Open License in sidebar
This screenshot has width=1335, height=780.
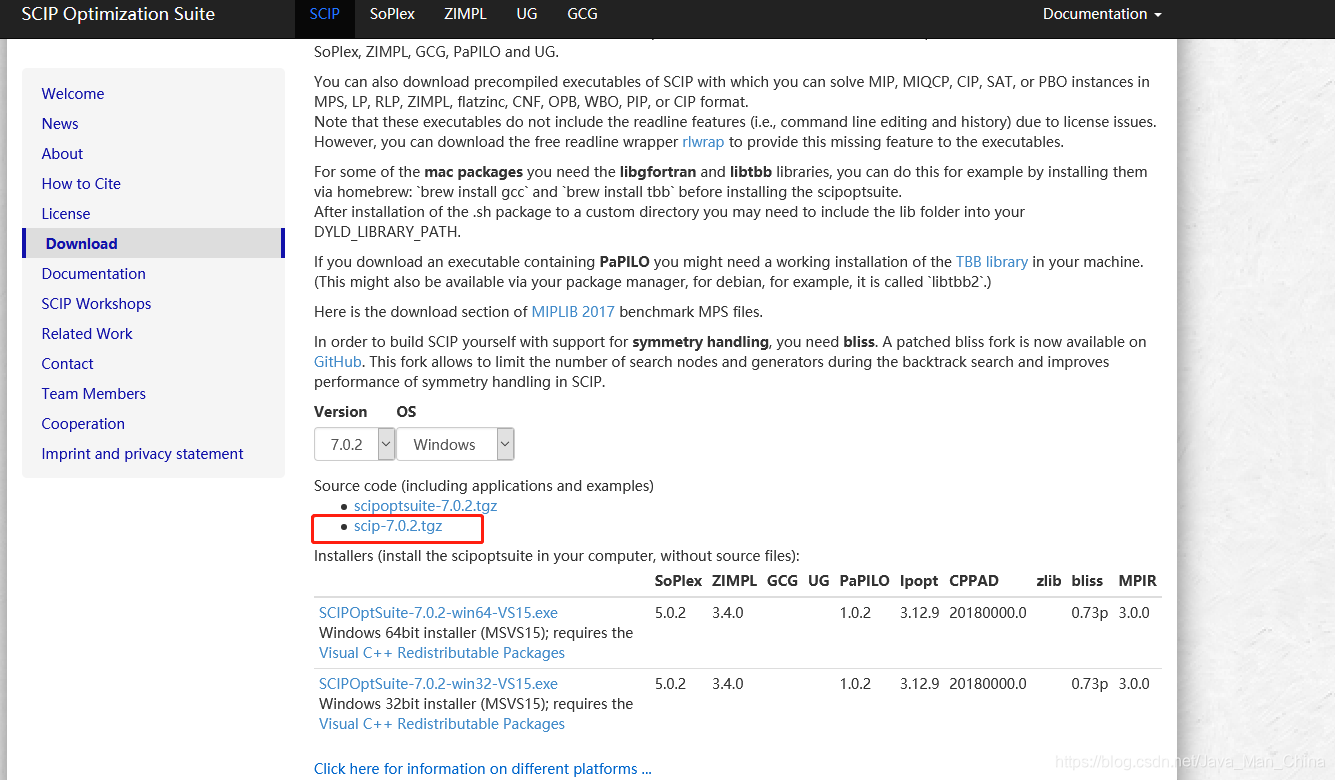click(x=66, y=214)
